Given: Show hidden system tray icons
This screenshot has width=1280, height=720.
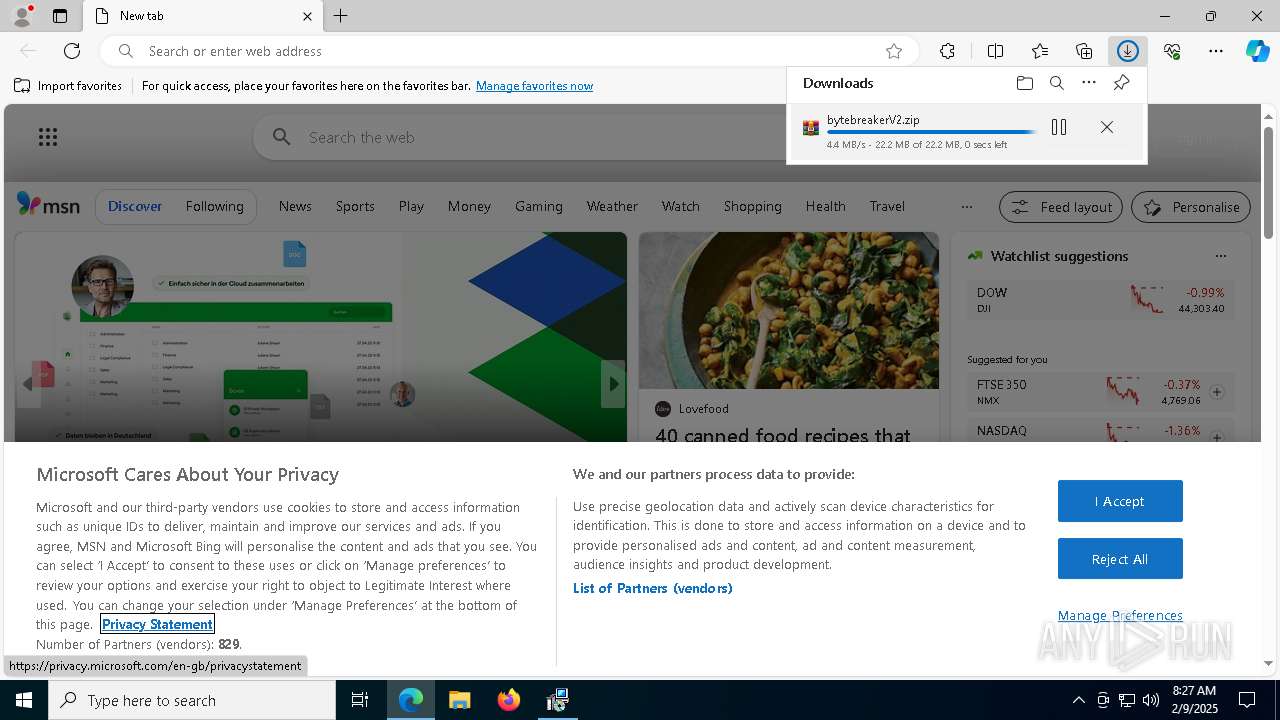Looking at the screenshot, I should point(1078,700).
